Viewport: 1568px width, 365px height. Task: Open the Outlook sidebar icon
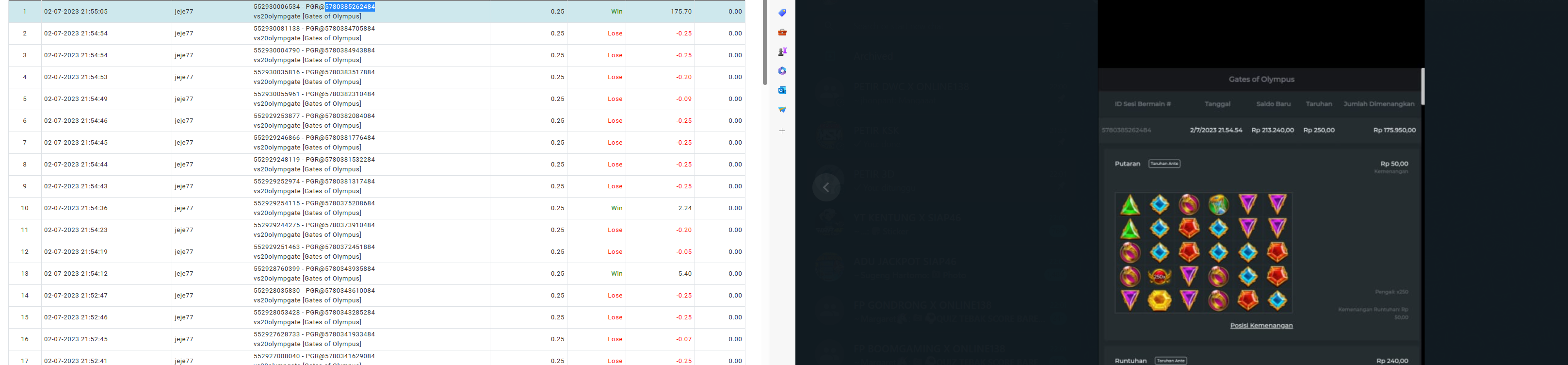click(782, 90)
